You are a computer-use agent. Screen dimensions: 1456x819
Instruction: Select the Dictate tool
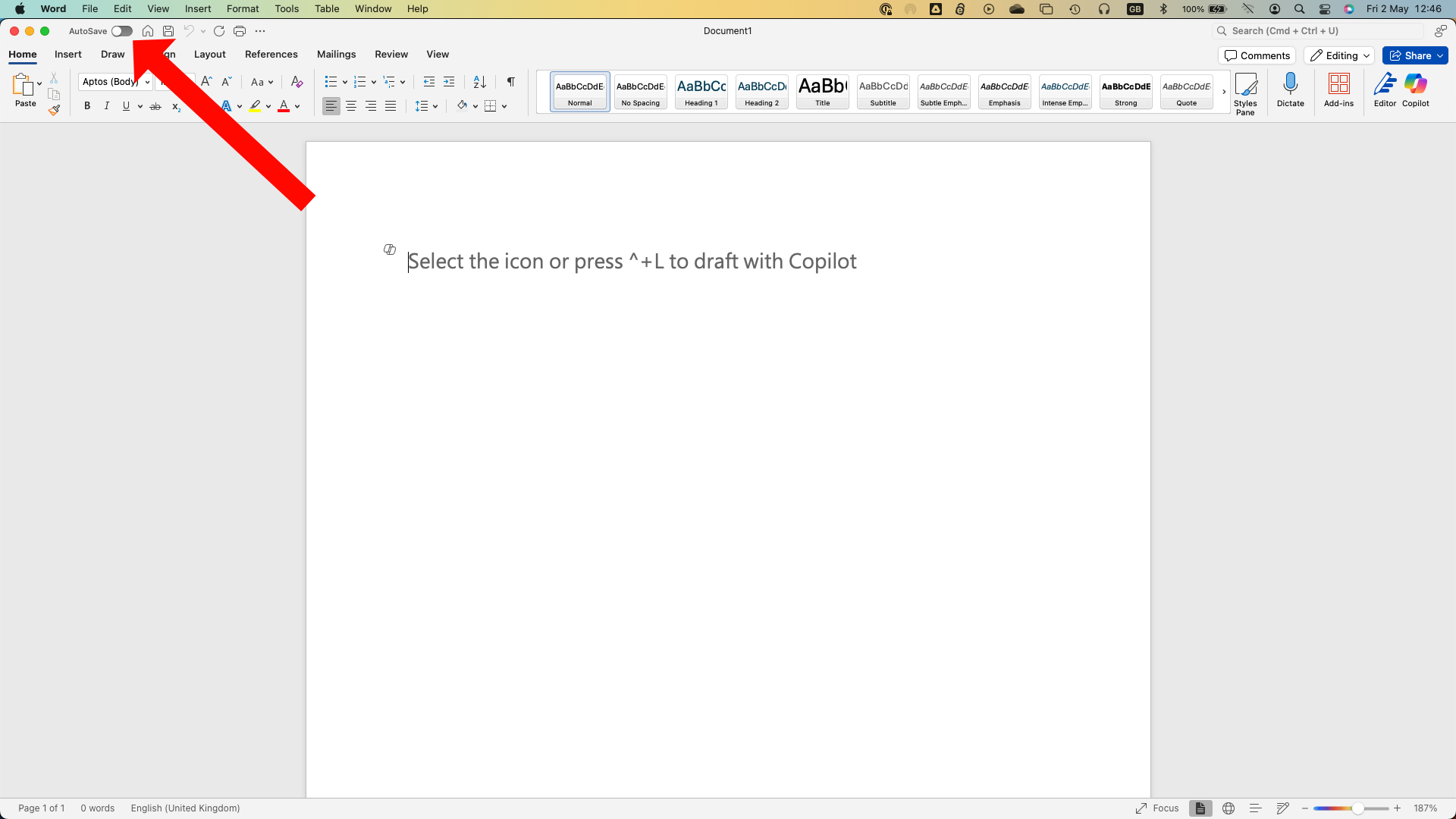[x=1290, y=89]
